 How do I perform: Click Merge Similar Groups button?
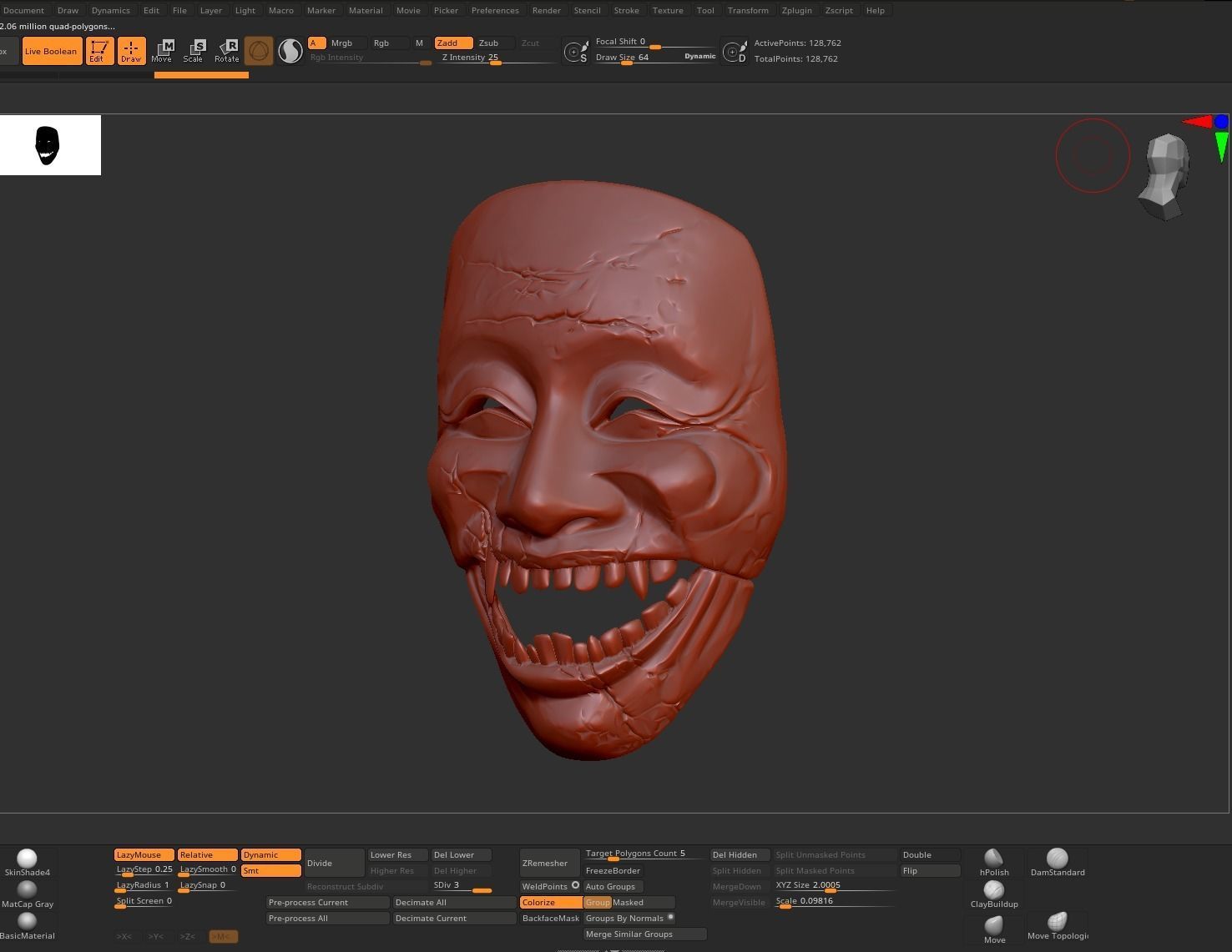(645, 934)
